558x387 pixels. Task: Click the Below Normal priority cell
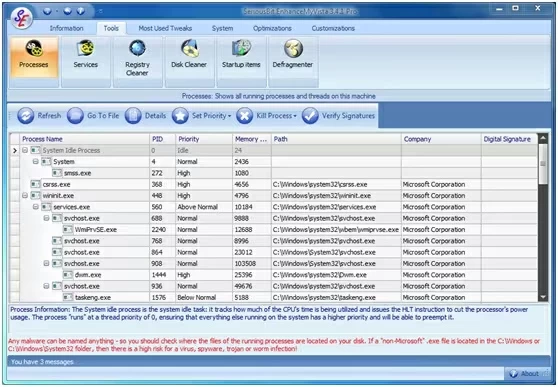(204, 297)
